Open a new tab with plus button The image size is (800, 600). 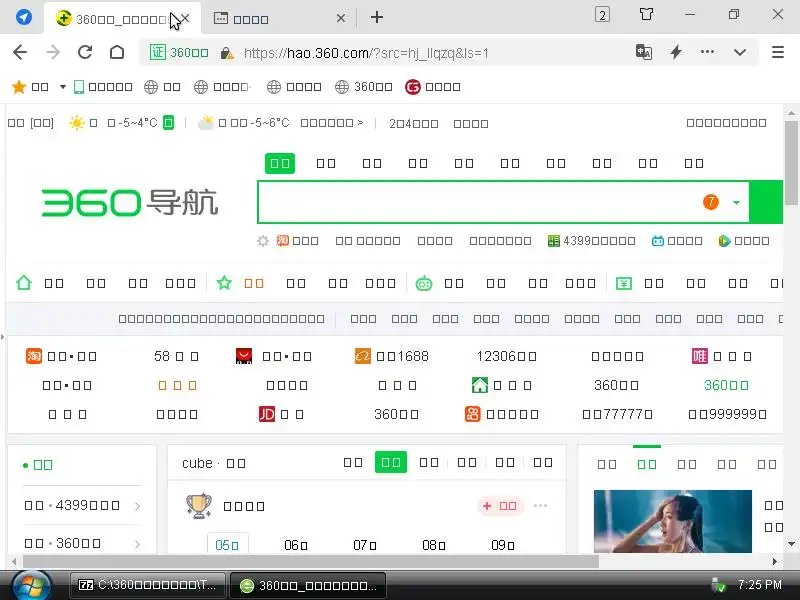(x=377, y=17)
